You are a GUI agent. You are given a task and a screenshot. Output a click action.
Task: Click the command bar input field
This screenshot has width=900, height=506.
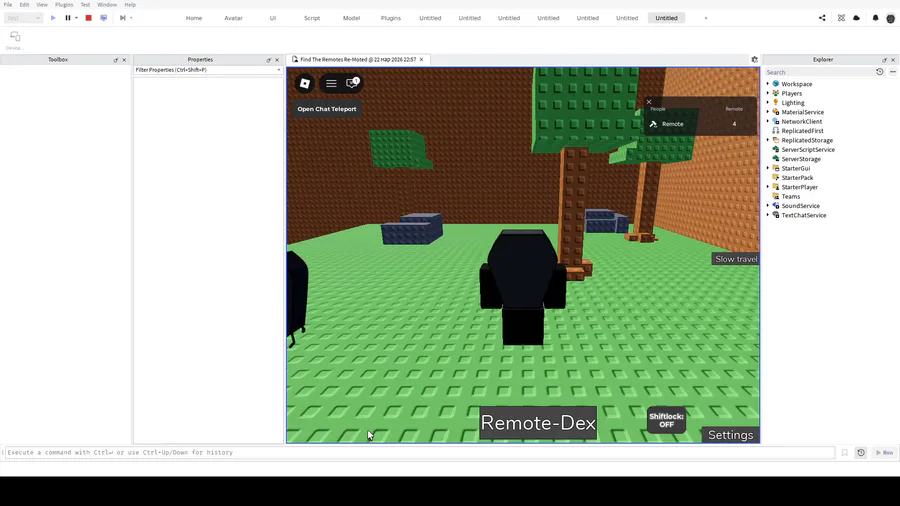pos(420,453)
